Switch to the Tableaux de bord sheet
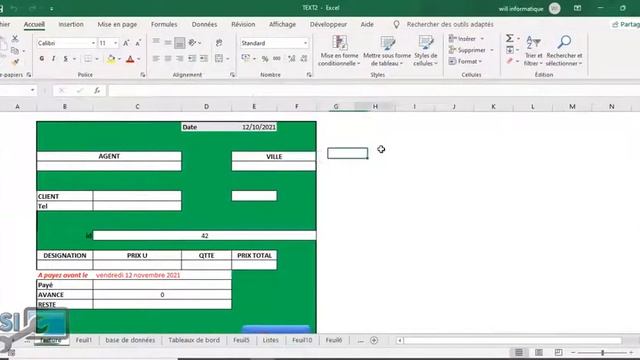Screen dimensions: 640x360 pos(194,340)
